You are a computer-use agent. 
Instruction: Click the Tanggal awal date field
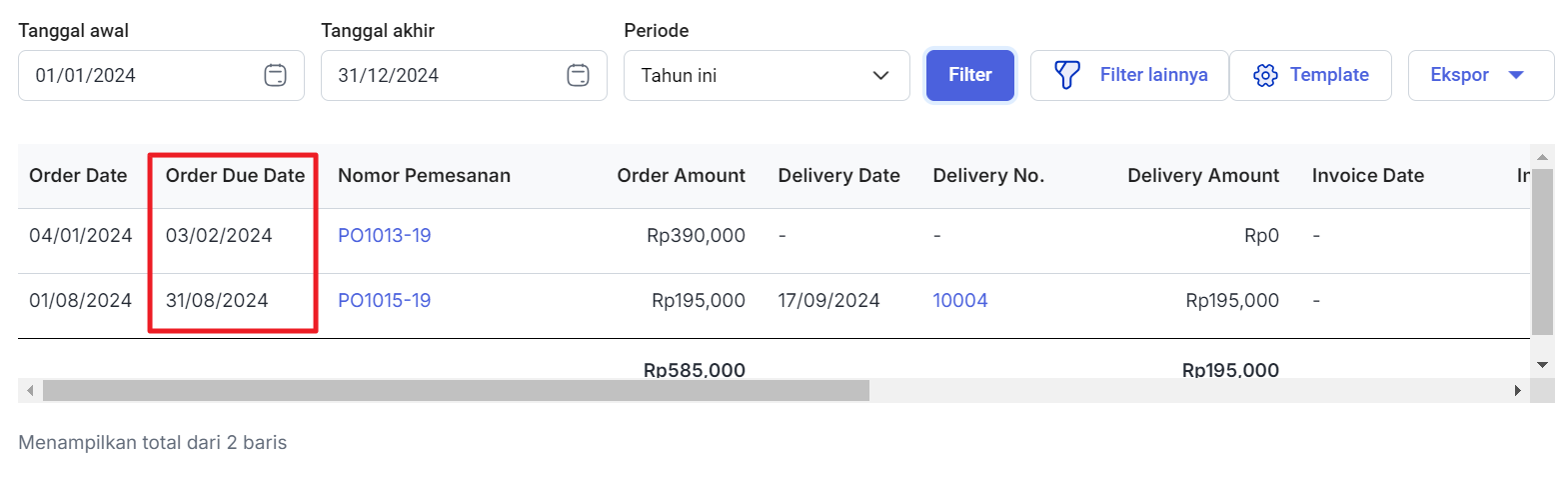point(161,75)
